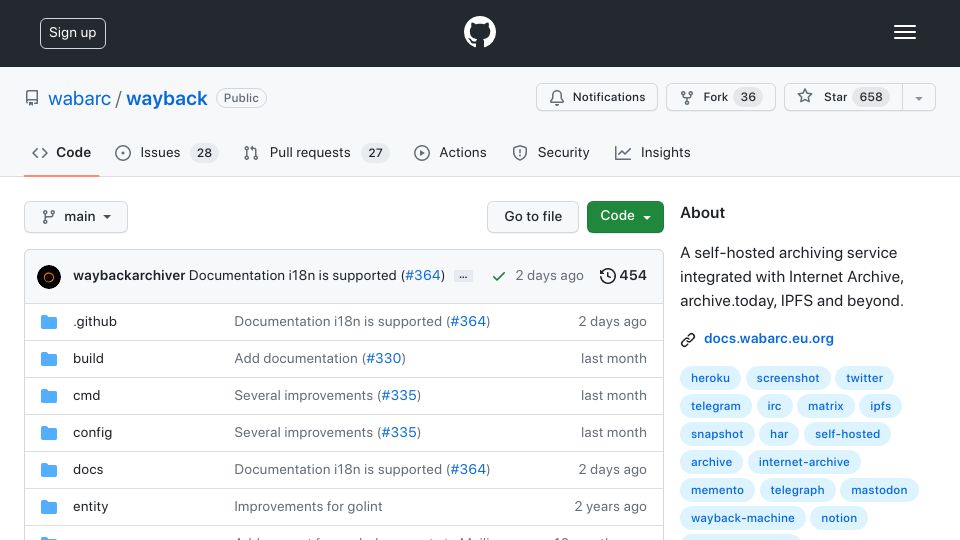Select the self-hosted topic tag
The width and height of the screenshot is (960, 540).
847,435
